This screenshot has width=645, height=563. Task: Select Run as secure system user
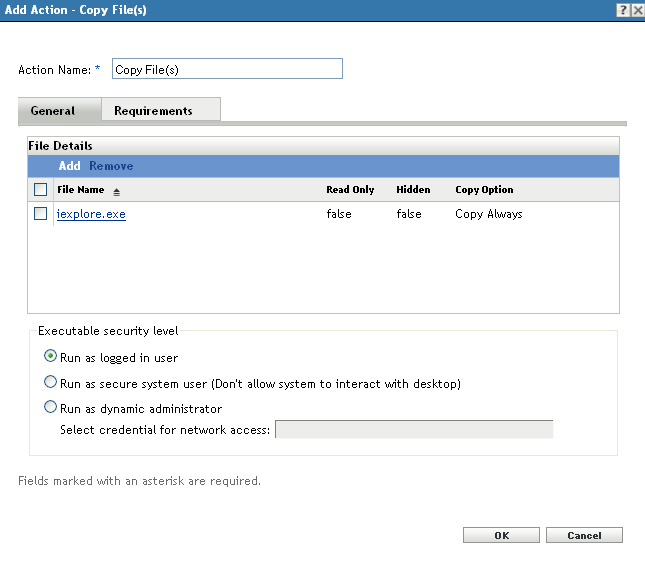50,382
